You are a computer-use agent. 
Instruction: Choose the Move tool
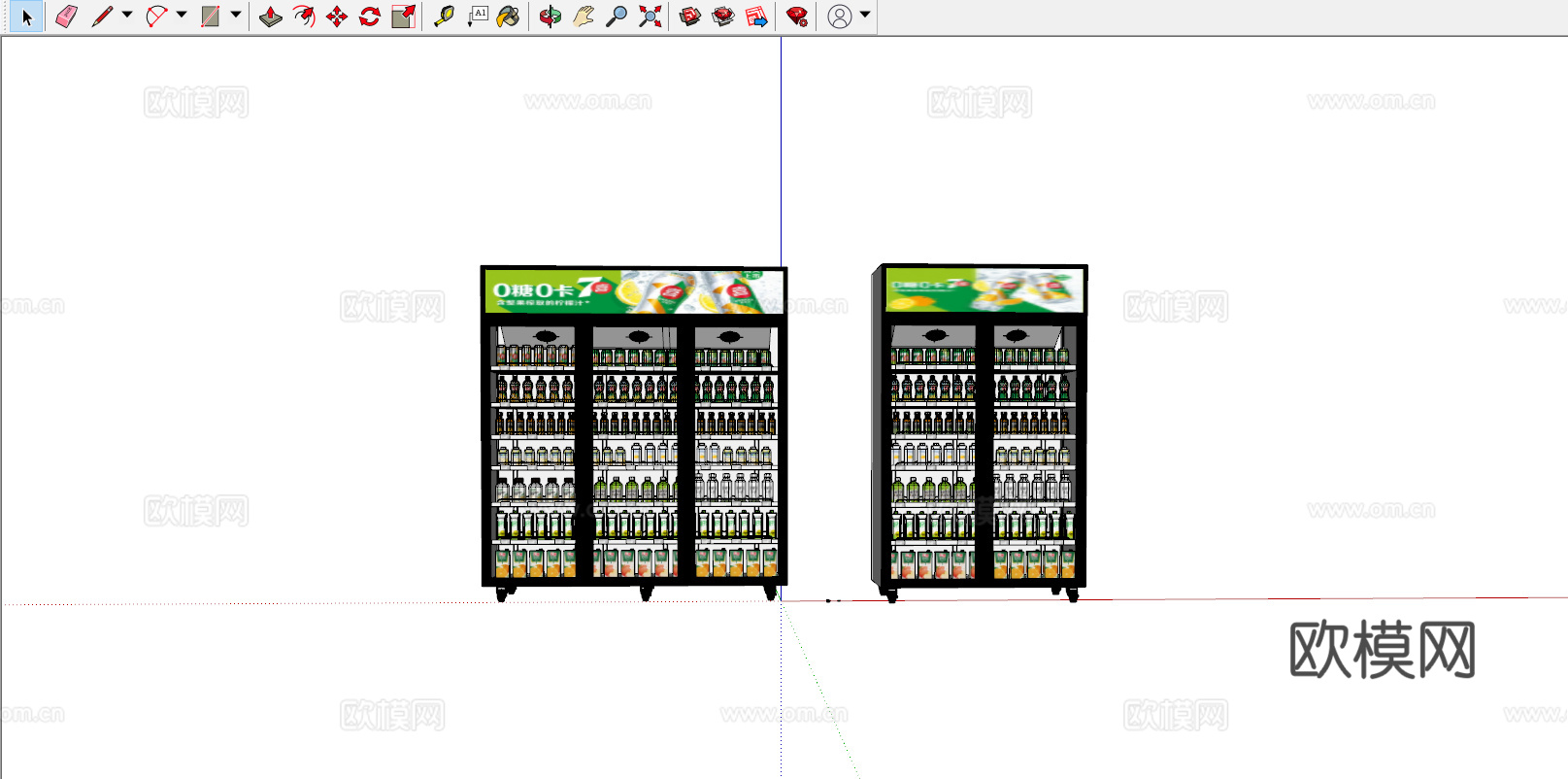point(337,17)
